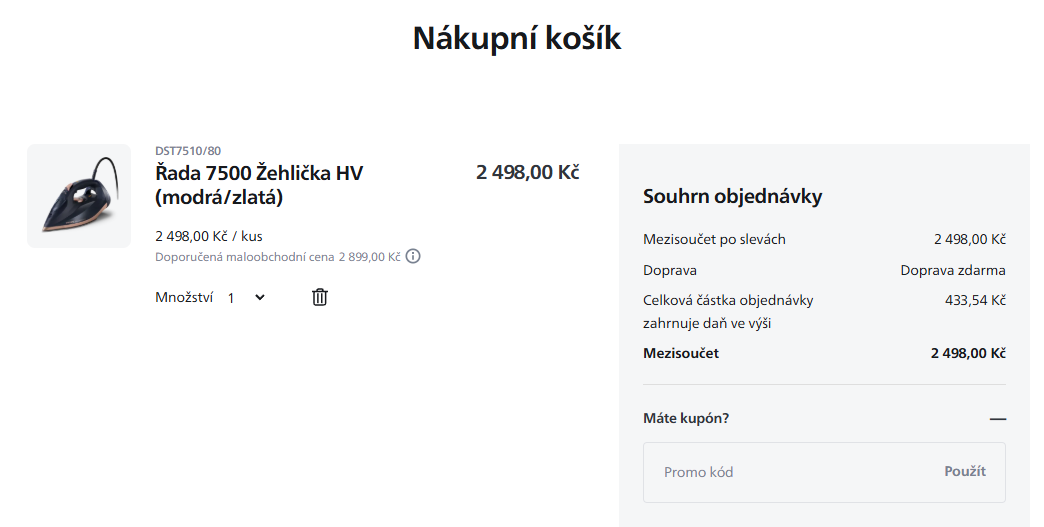Viewport: 1044px width, 527px height.
Task: Click the info icon beside recommended retail price
Action: point(413,256)
